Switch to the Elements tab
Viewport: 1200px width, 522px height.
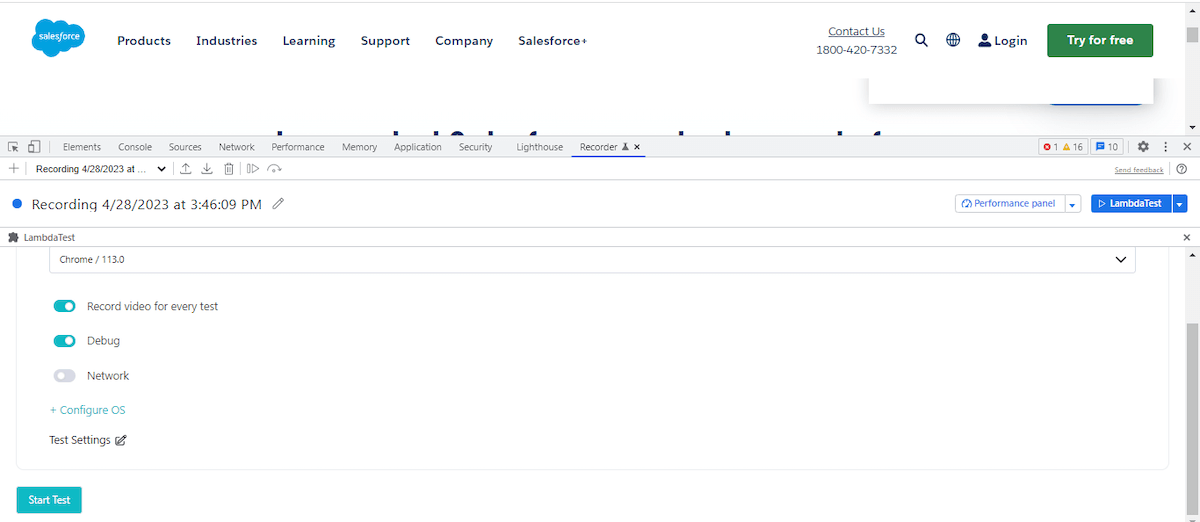click(x=82, y=147)
